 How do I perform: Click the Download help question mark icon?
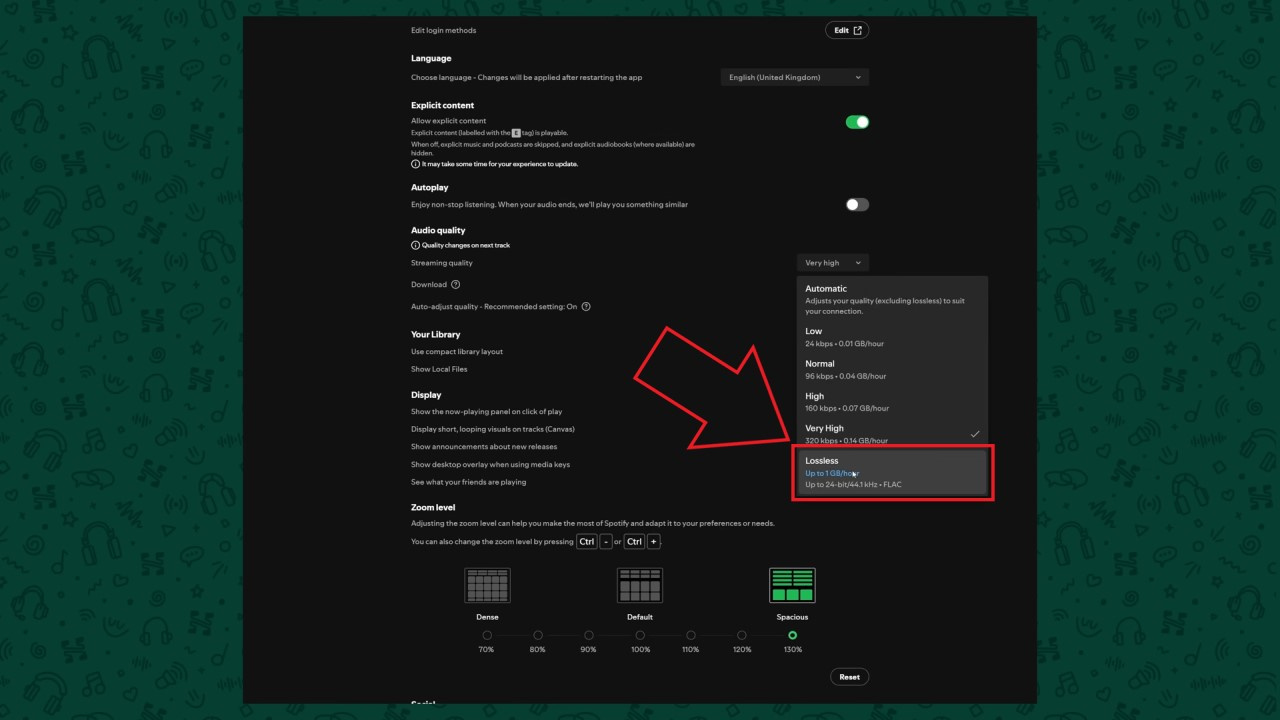(x=456, y=285)
